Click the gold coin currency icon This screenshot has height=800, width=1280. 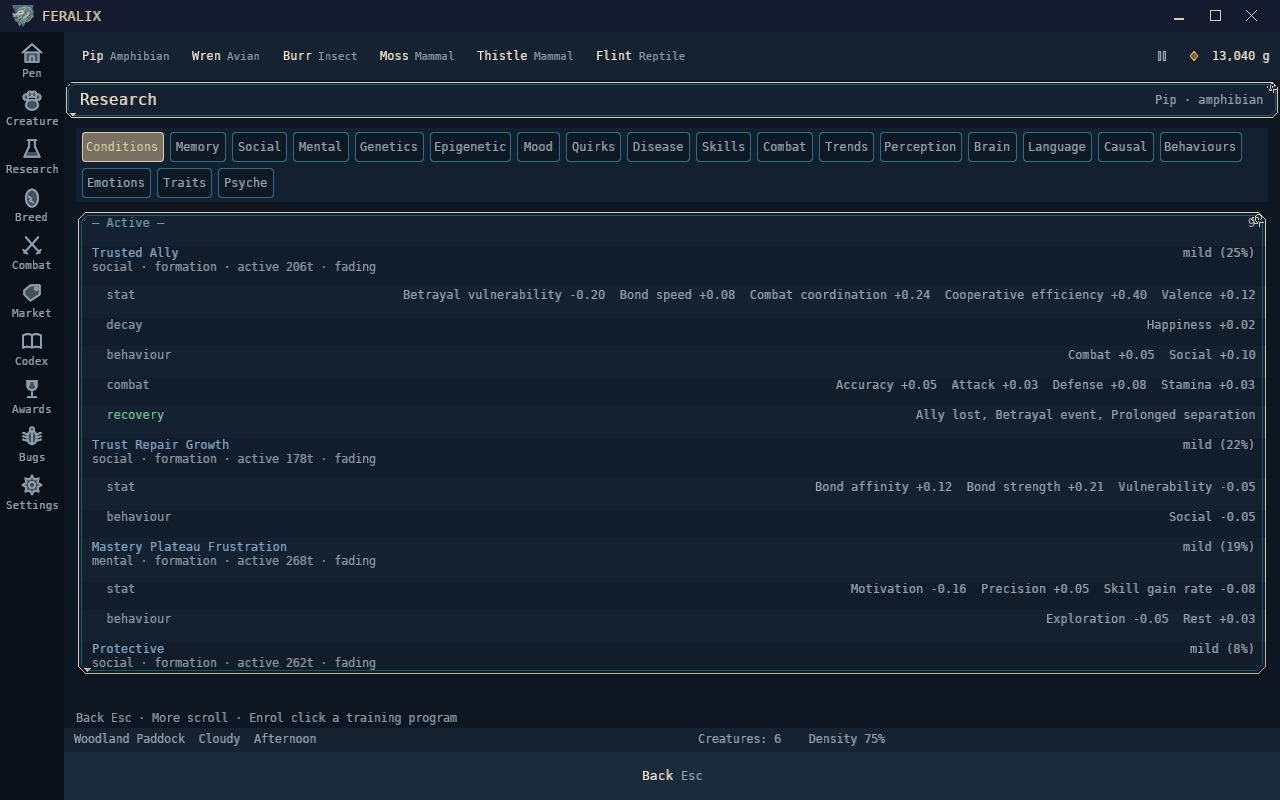pos(1194,56)
